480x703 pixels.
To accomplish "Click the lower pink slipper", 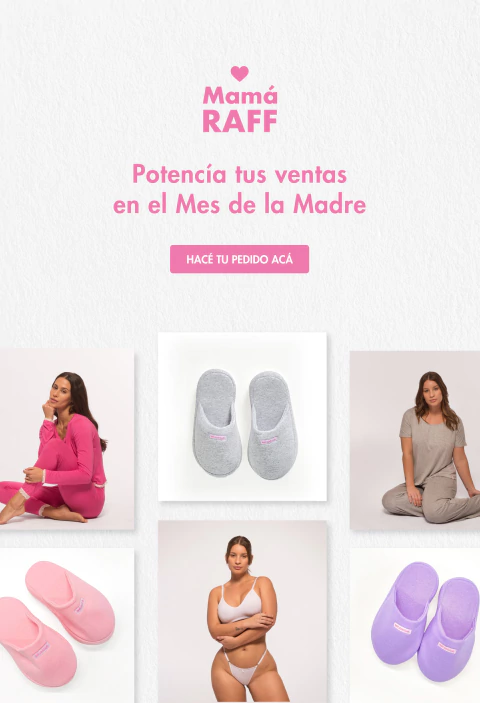I will point(36,641).
